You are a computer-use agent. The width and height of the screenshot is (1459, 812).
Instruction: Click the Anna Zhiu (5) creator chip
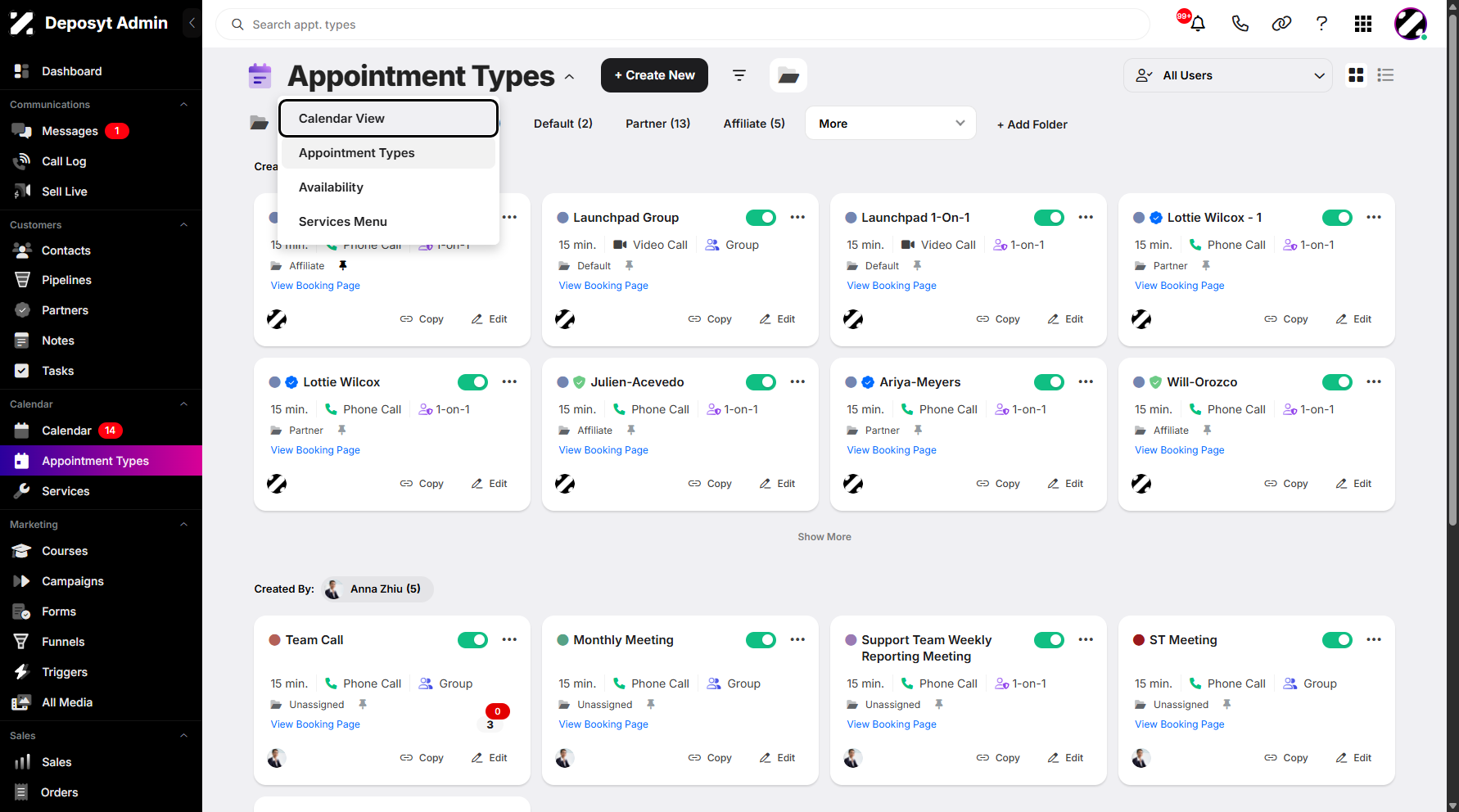tap(377, 589)
